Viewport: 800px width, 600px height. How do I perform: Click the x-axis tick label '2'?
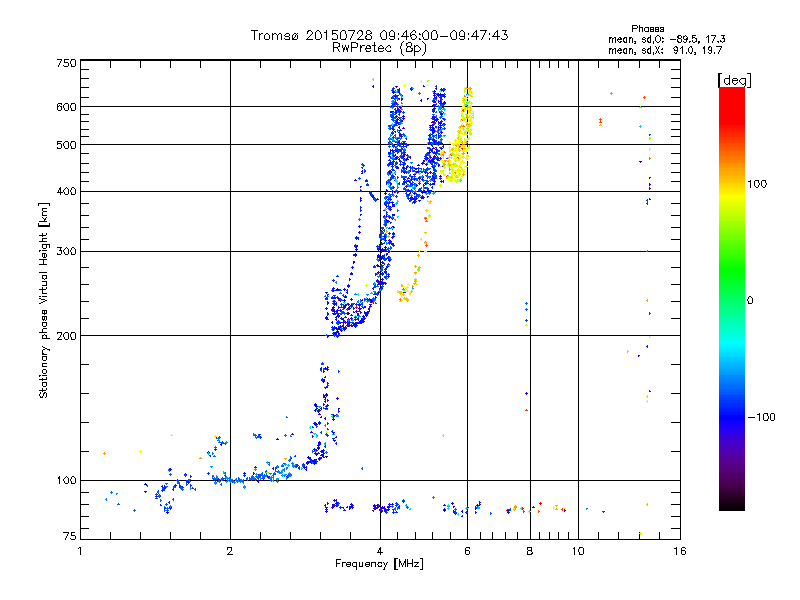230,551
